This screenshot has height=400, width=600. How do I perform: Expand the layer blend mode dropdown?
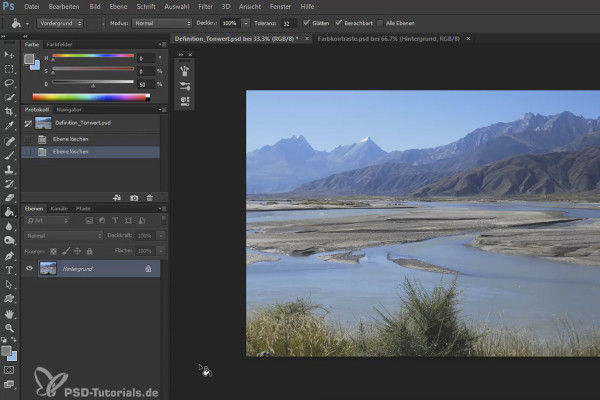pos(64,236)
